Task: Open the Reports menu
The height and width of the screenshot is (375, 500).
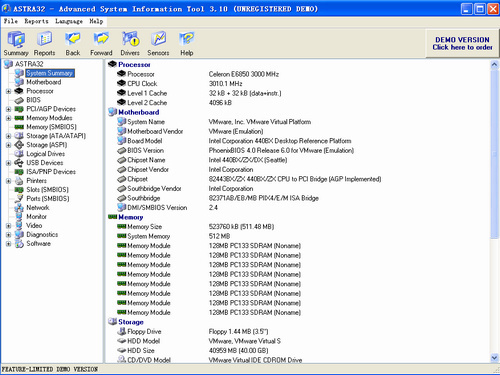Action: pos(36,21)
